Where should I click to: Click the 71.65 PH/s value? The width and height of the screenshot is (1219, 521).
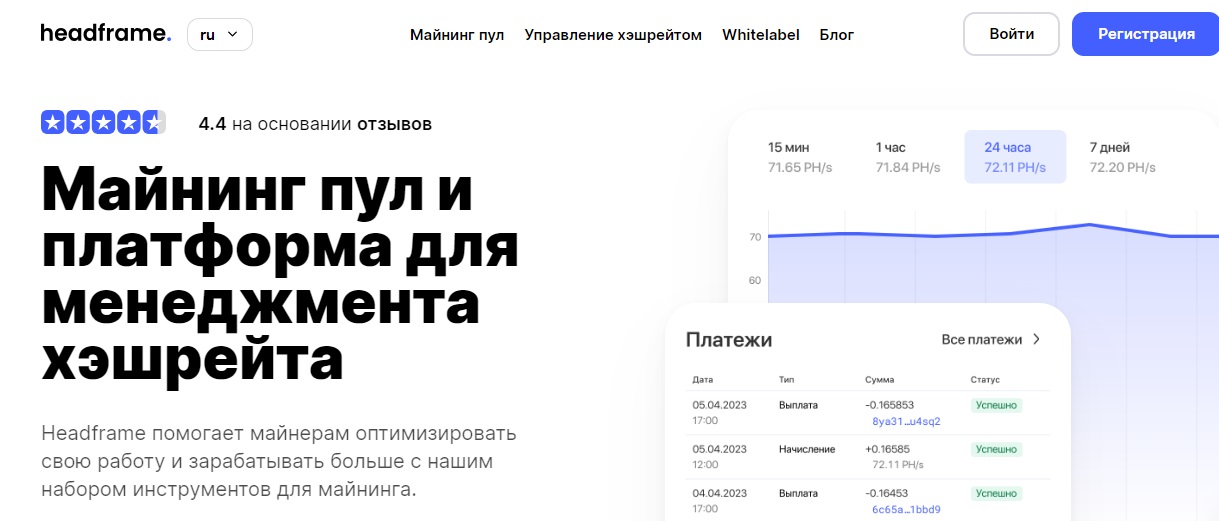pyautogui.click(x=801, y=168)
